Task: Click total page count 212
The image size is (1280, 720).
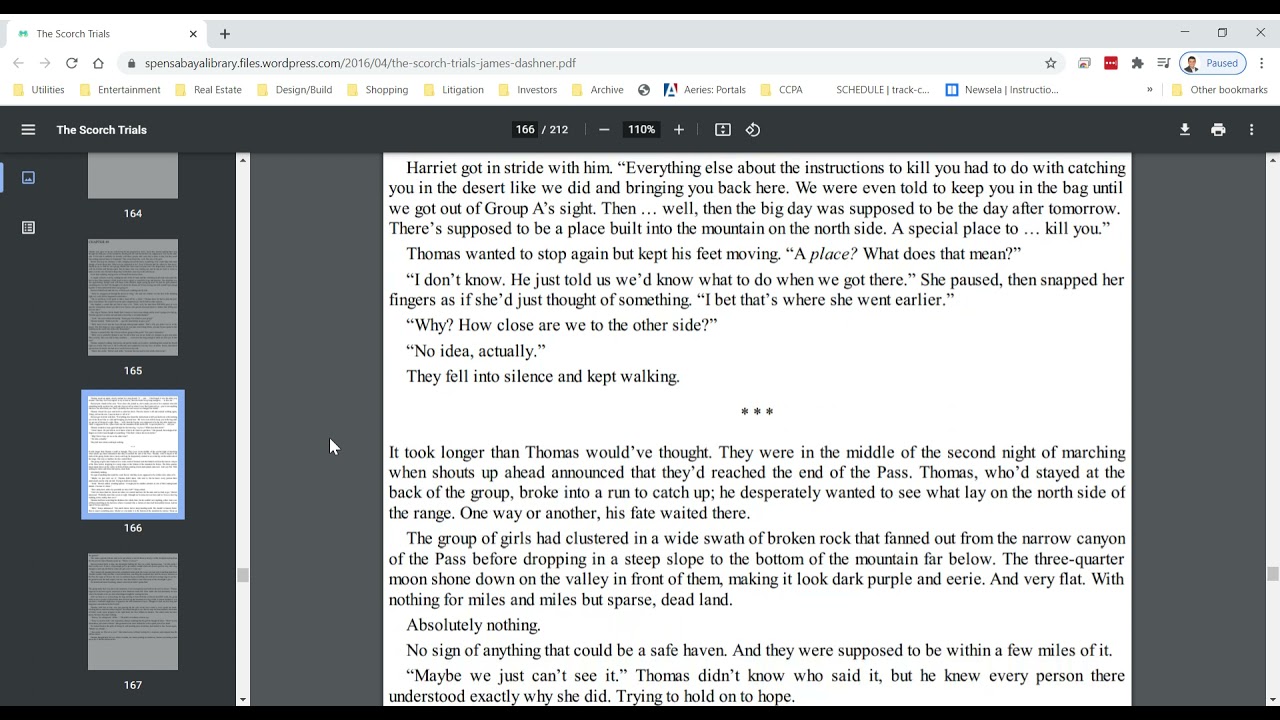Action: (x=559, y=130)
